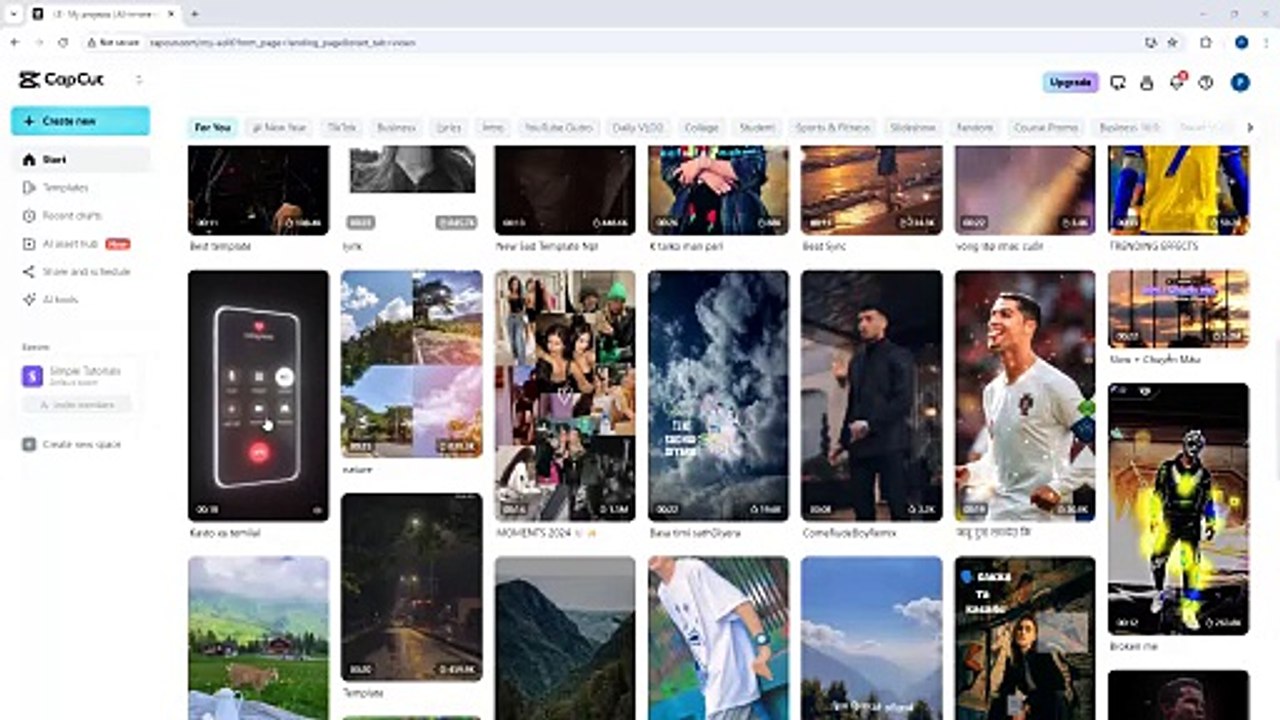Screen dimensions: 1280x720
Task: Open the browser tab search dropdown
Action: pyautogui.click(x=11, y=14)
